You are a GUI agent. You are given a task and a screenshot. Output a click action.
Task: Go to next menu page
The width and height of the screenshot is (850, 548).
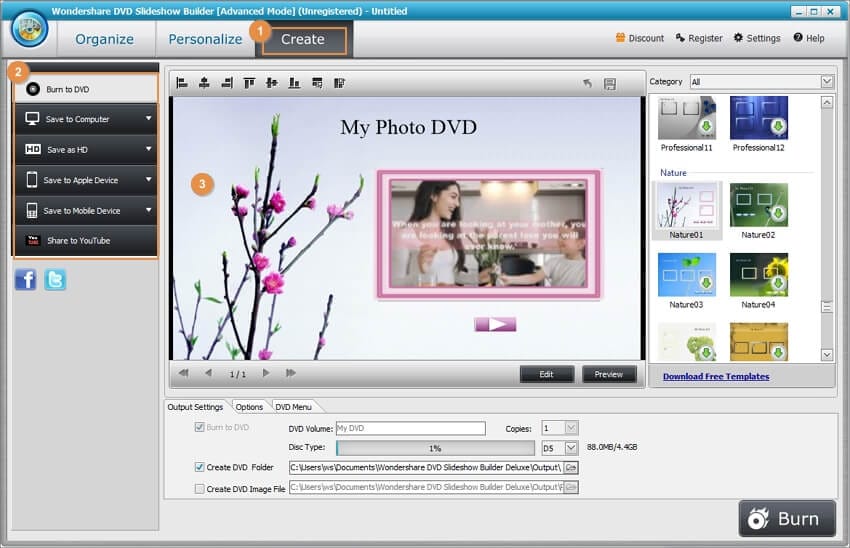[x=266, y=373]
